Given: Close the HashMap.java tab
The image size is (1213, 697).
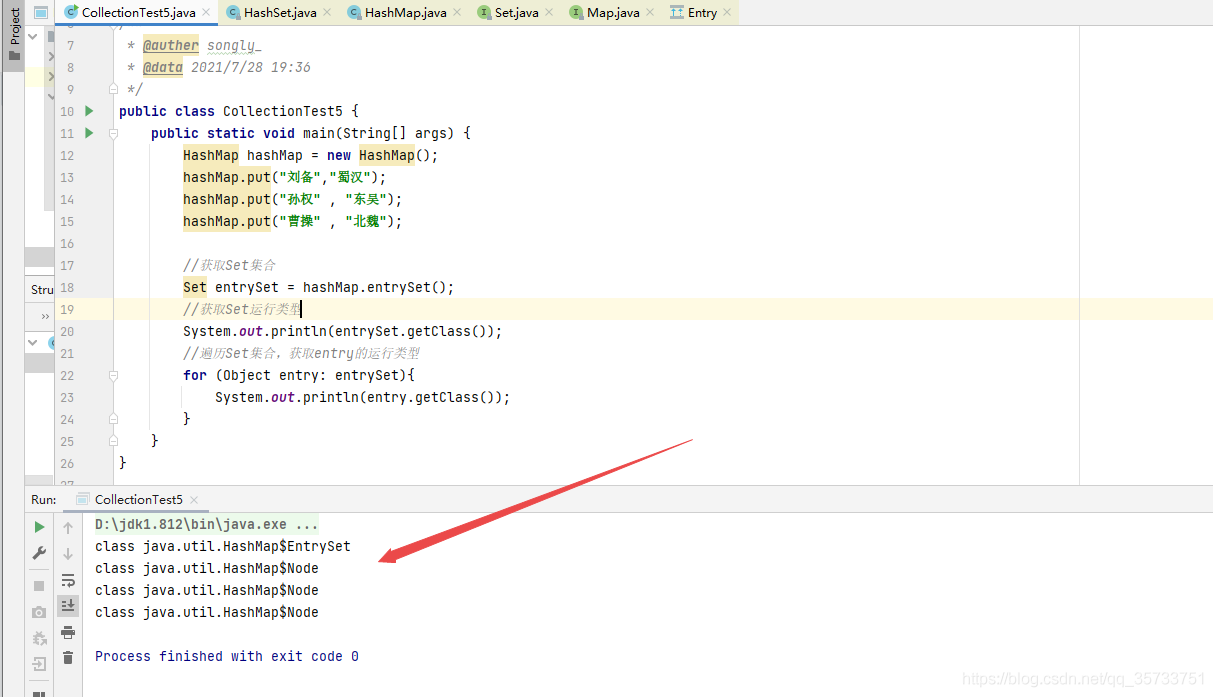Looking at the screenshot, I should pos(459,13).
